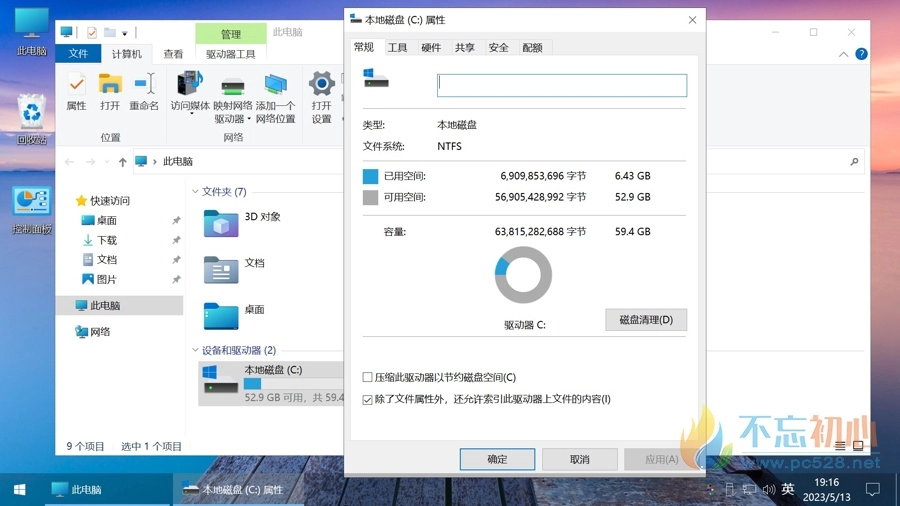Select the Local Disk (C:) drive item
Image resolution: width=900 pixels, height=506 pixels.
pyautogui.click(x=271, y=383)
